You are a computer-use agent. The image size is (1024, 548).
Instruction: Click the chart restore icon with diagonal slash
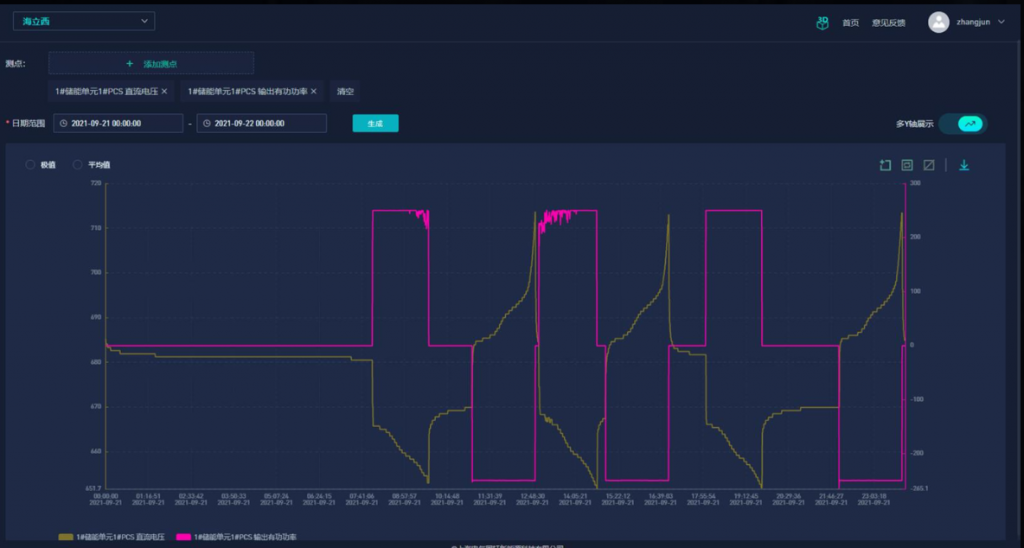[x=929, y=165]
